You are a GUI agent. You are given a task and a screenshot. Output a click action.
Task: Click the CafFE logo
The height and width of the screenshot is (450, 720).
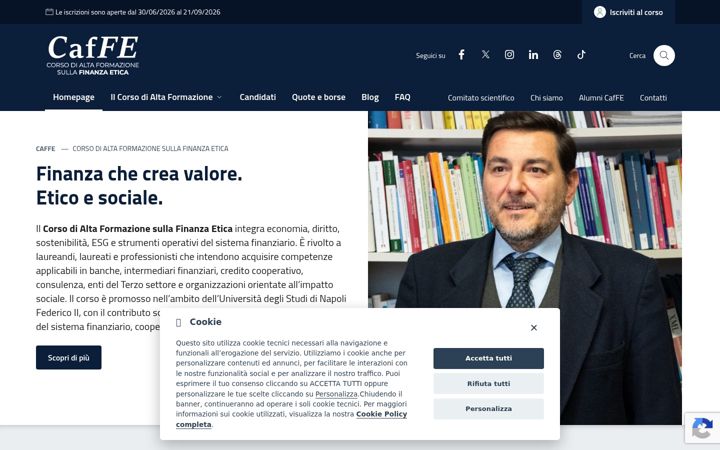[x=93, y=55]
